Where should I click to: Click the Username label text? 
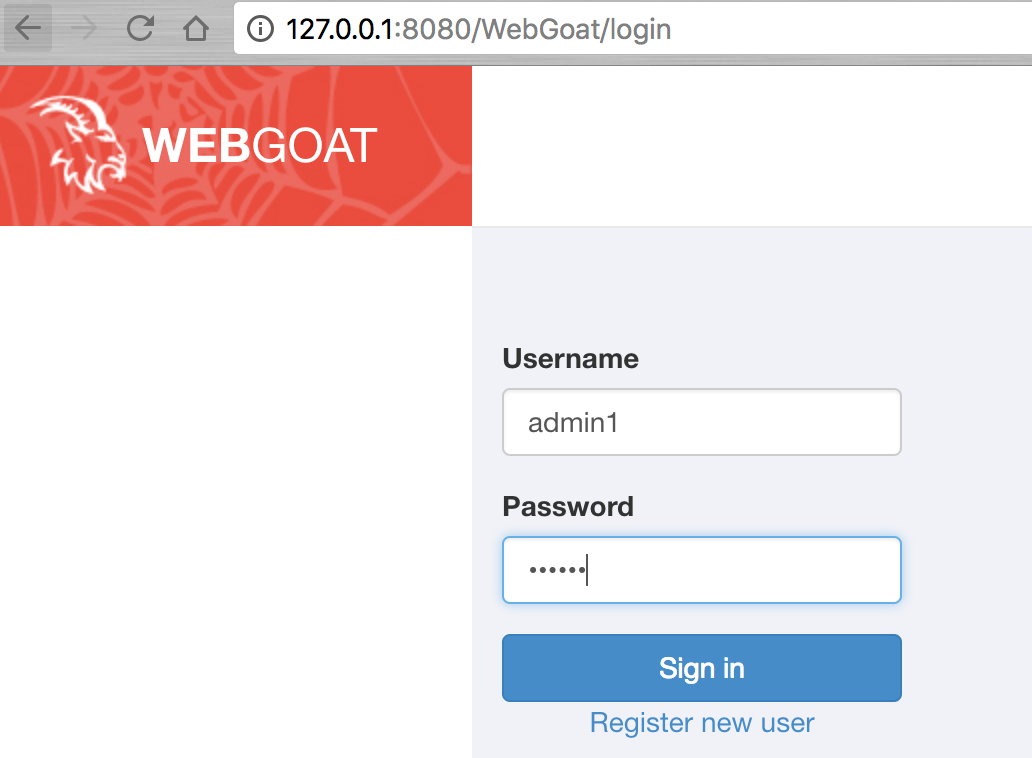pos(571,359)
